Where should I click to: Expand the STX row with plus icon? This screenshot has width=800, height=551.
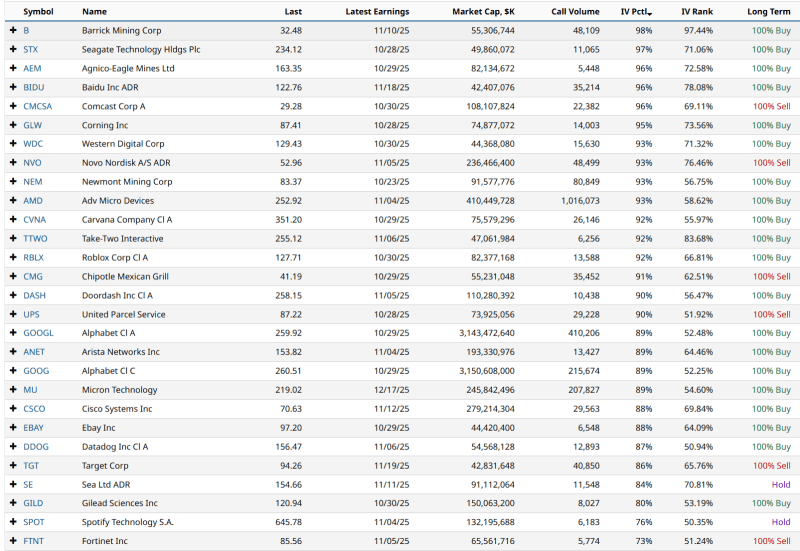13,50
